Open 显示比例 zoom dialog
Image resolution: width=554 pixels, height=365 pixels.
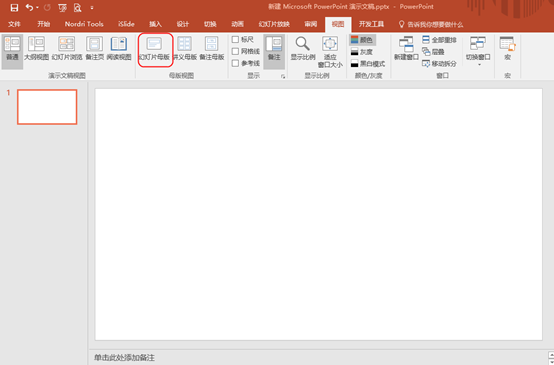(303, 49)
